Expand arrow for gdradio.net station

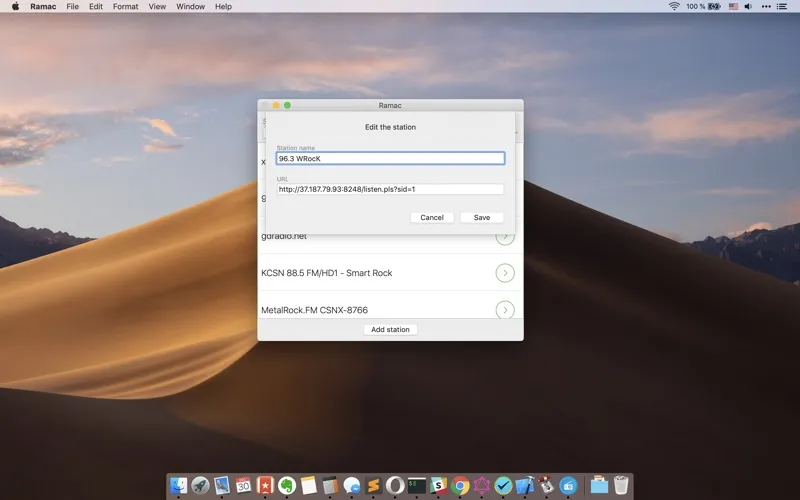(505, 238)
